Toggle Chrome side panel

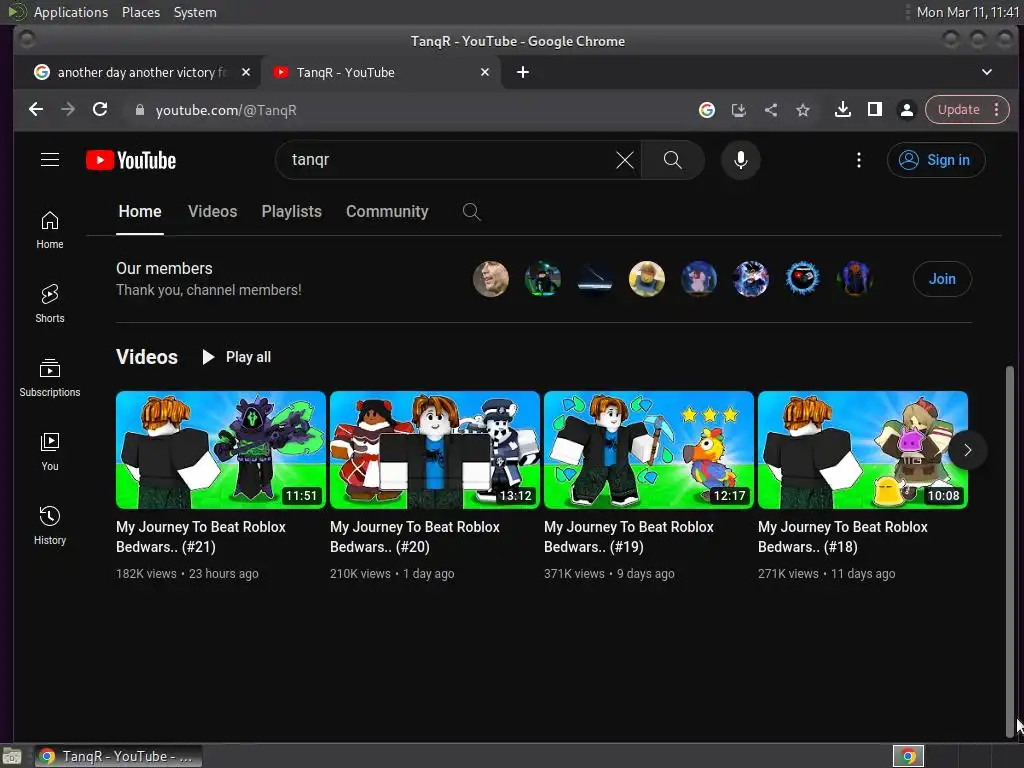pos(874,110)
